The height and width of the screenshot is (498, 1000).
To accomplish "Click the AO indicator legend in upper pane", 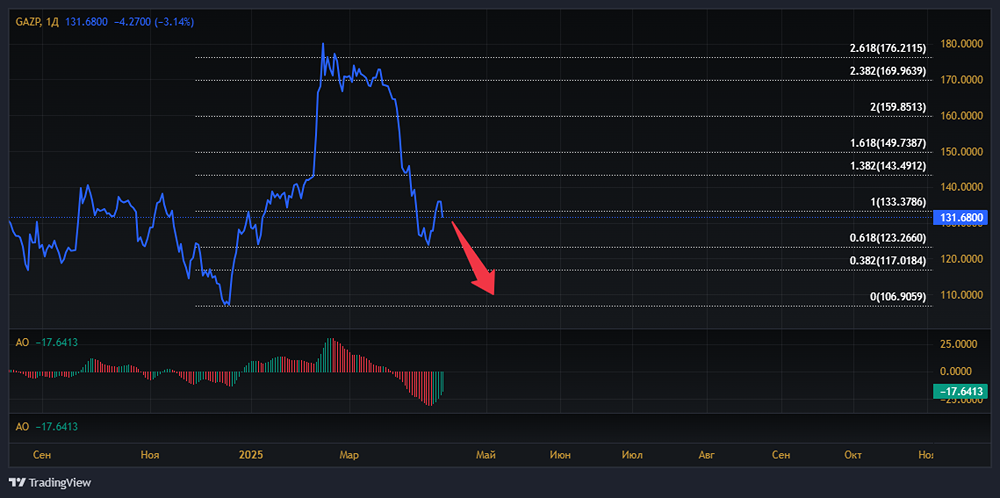I will tap(47, 342).
